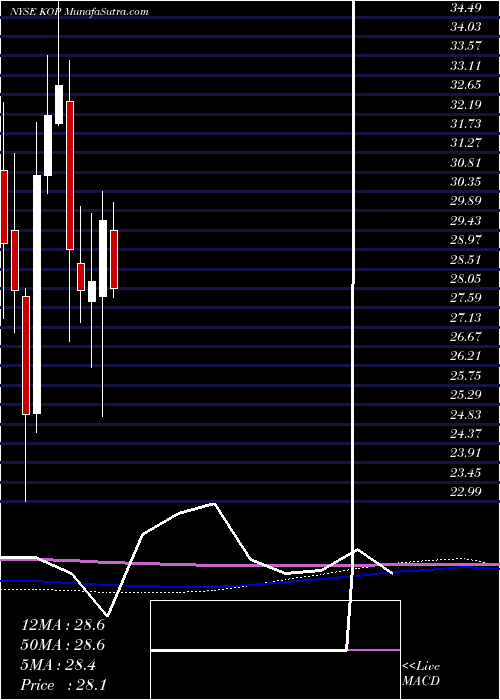Viewport: 500px width, 700px height.
Task: Click the 28.05 price axis label
Action: coord(466,279)
